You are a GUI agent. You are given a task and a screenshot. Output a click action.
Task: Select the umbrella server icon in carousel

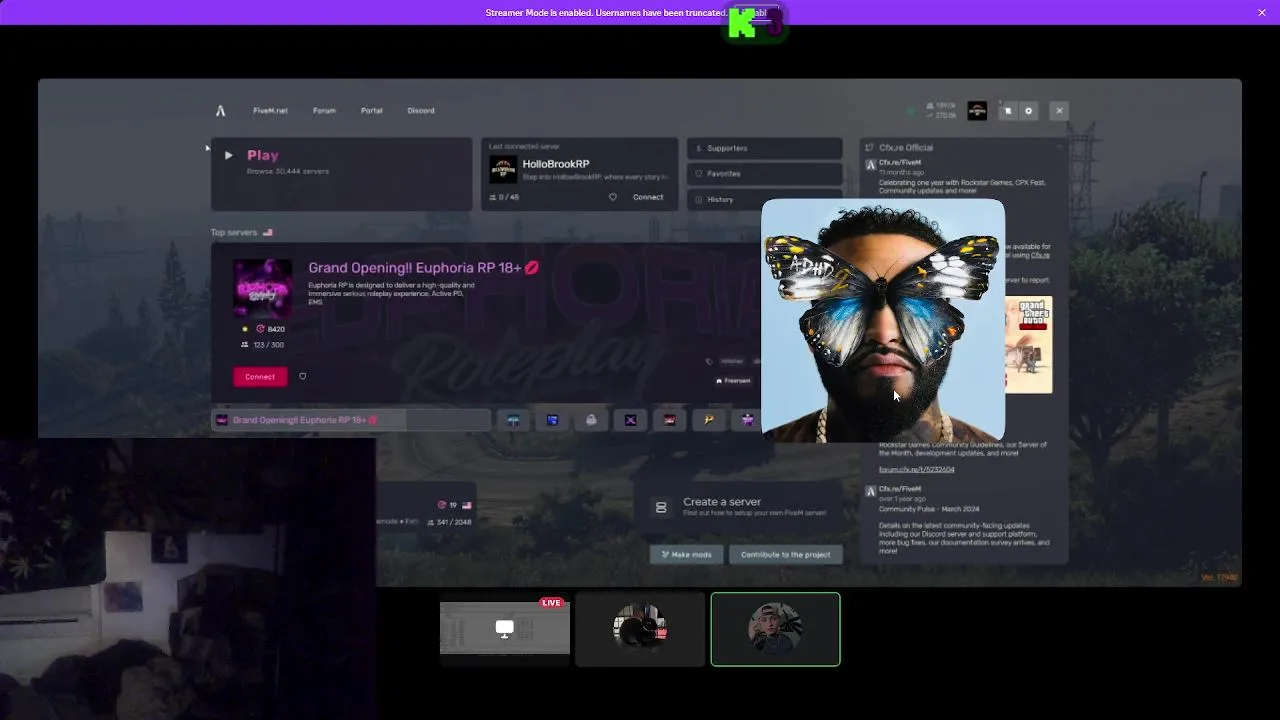[513, 420]
